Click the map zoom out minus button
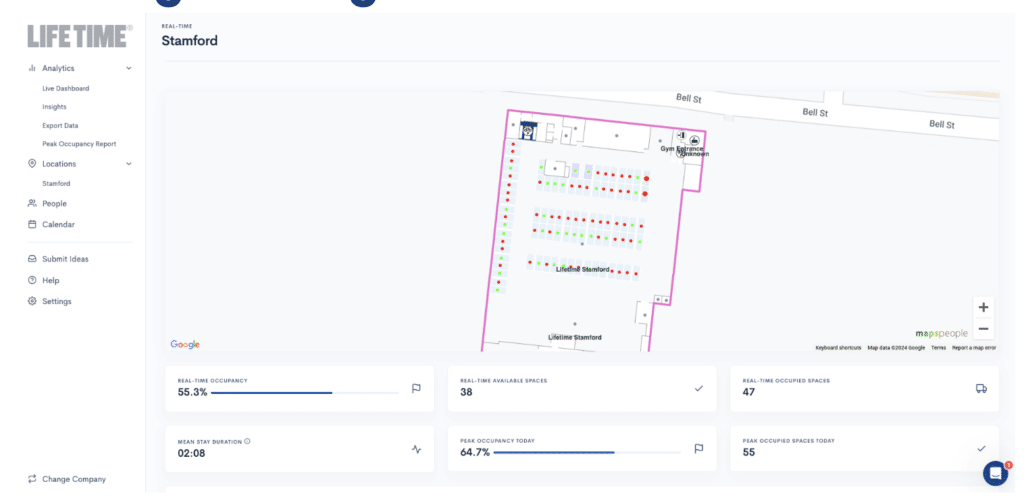 983,329
